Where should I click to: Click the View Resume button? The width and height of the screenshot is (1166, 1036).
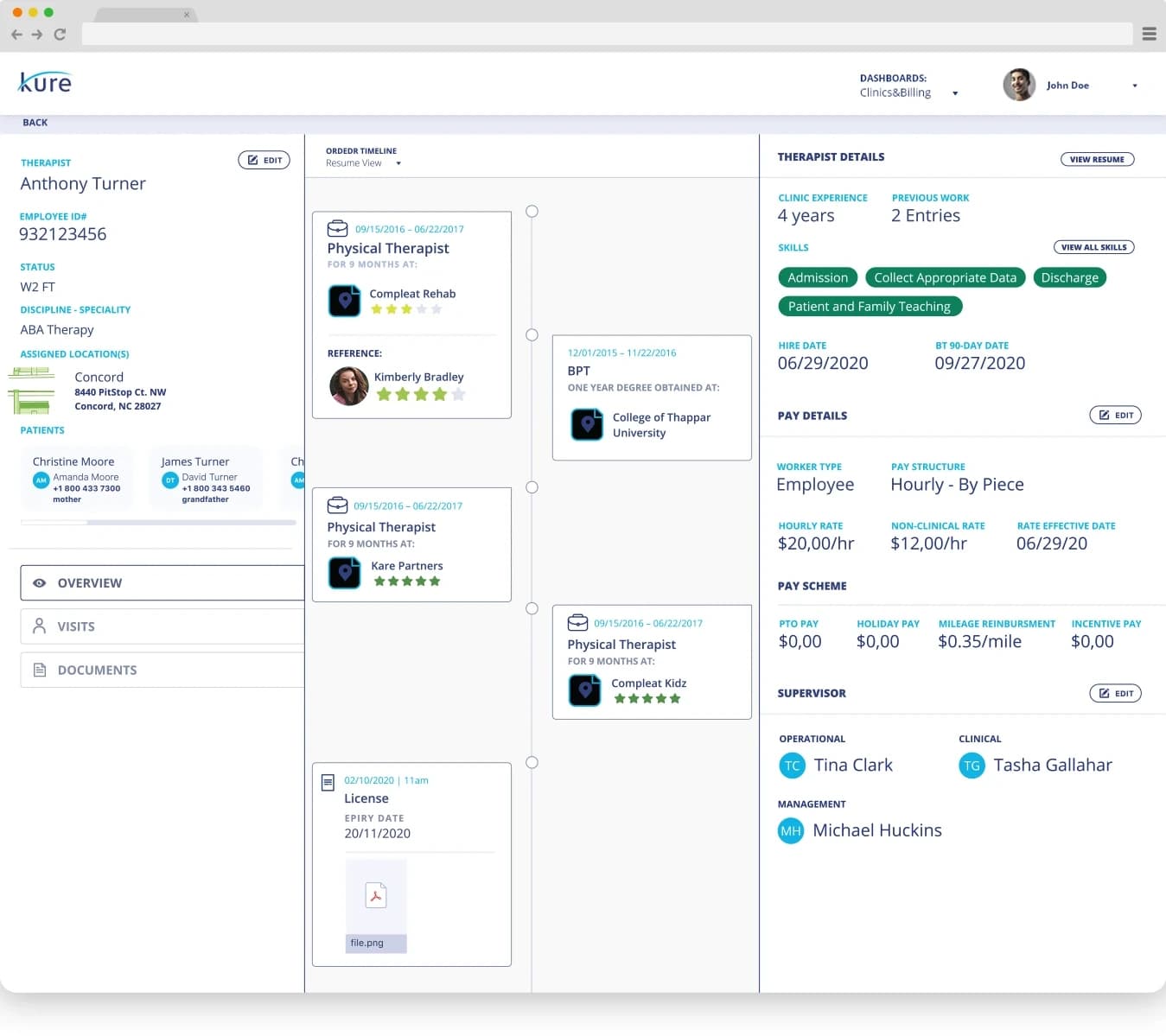(x=1097, y=159)
